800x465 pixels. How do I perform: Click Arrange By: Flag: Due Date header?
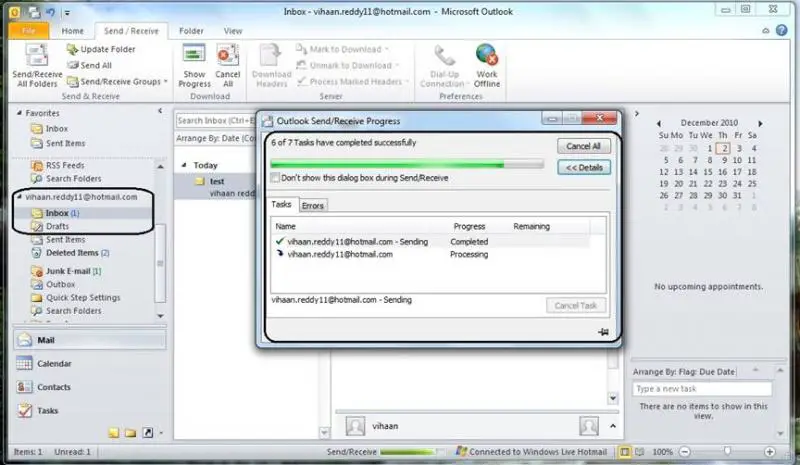pos(684,372)
